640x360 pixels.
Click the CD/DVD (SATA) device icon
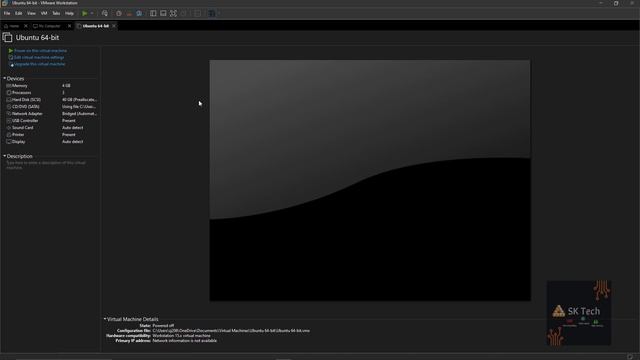tap(9, 107)
